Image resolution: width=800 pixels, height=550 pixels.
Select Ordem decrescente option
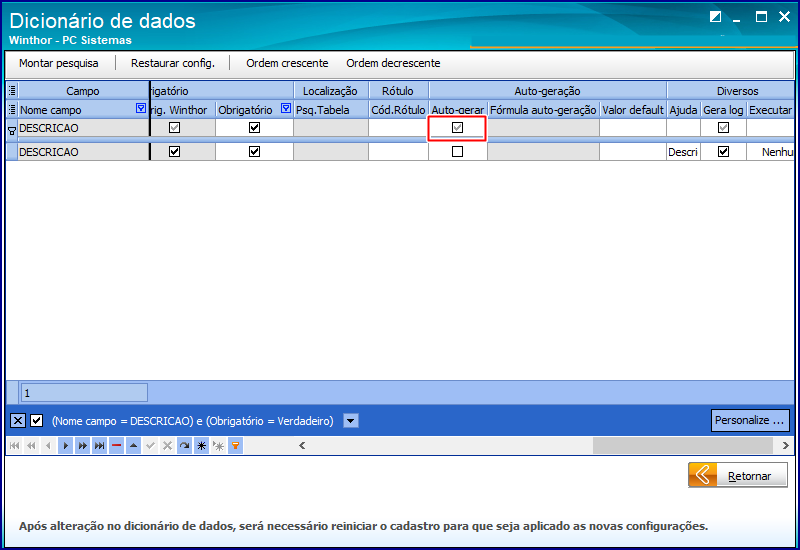coord(393,63)
